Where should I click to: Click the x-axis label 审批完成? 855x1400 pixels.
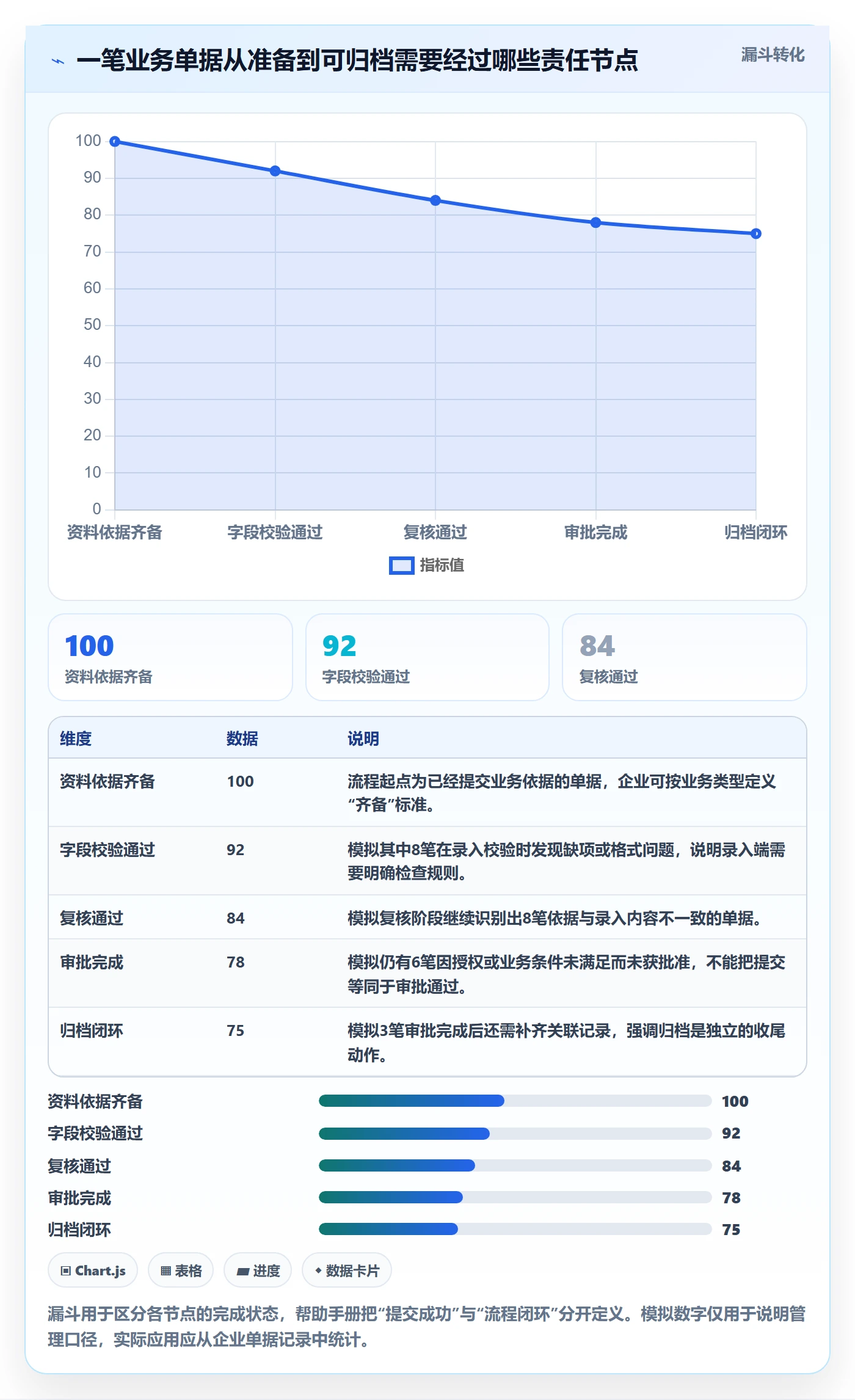596,533
